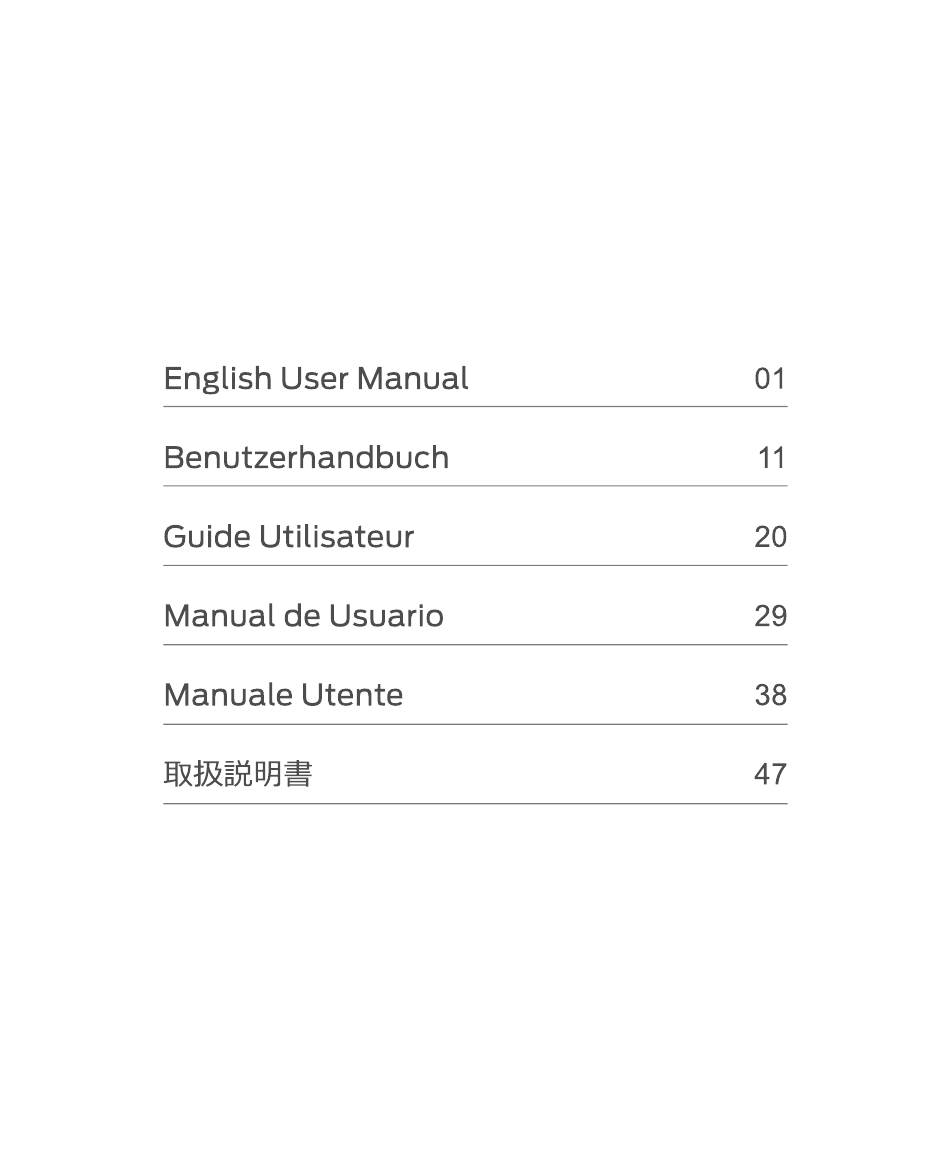Open the Manuale Utente entry
Image resolution: width=950 pixels, height=1167 pixels.
tap(283, 695)
